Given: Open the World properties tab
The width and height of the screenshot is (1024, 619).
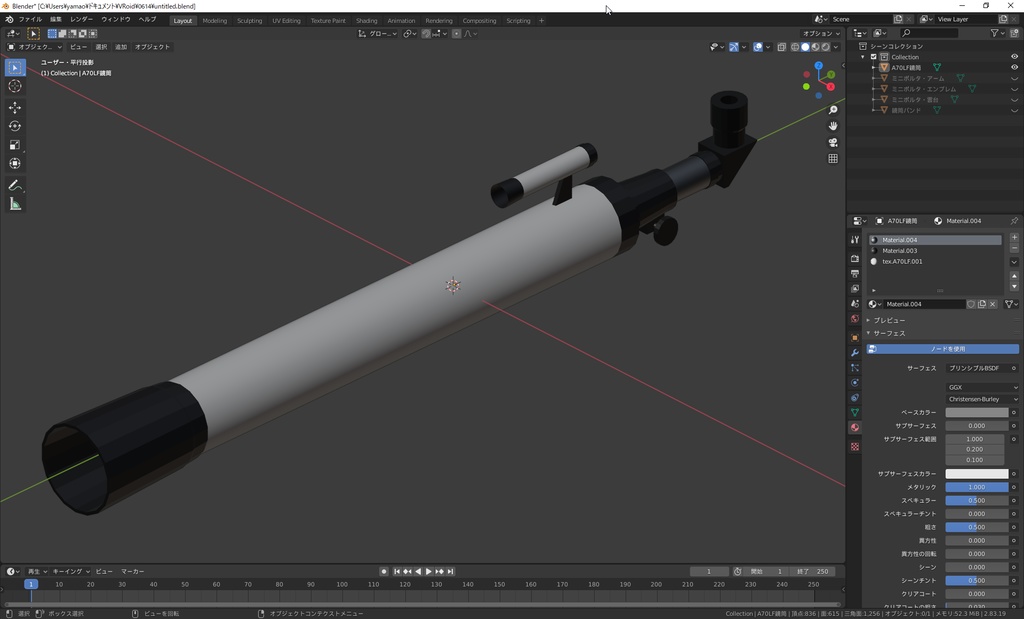Looking at the screenshot, I should [855, 319].
